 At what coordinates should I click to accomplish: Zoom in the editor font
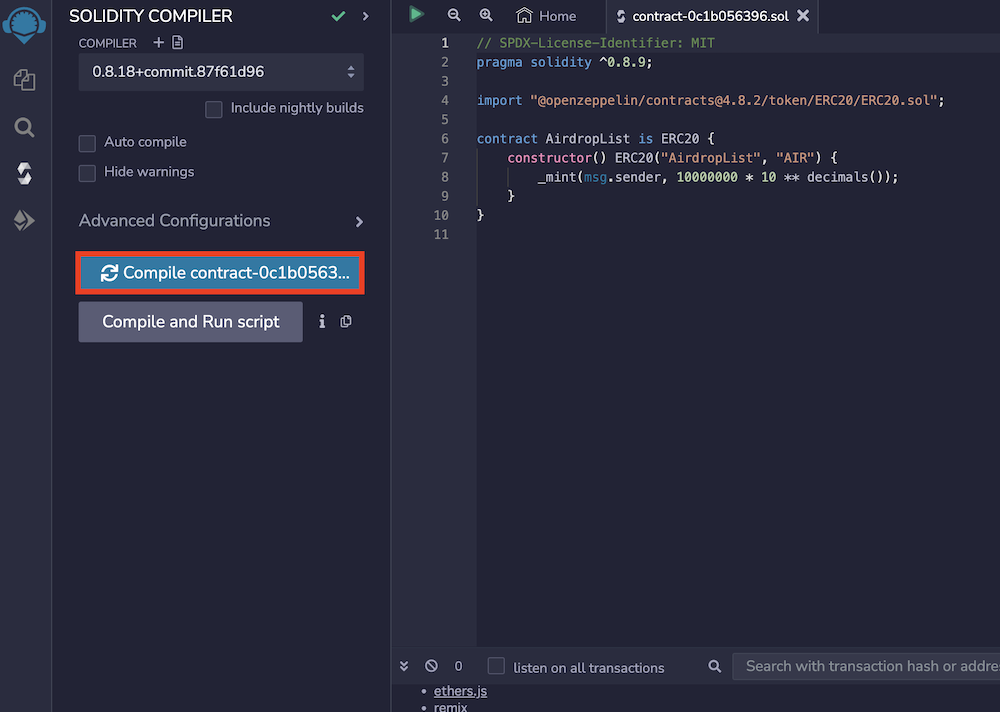click(486, 15)
